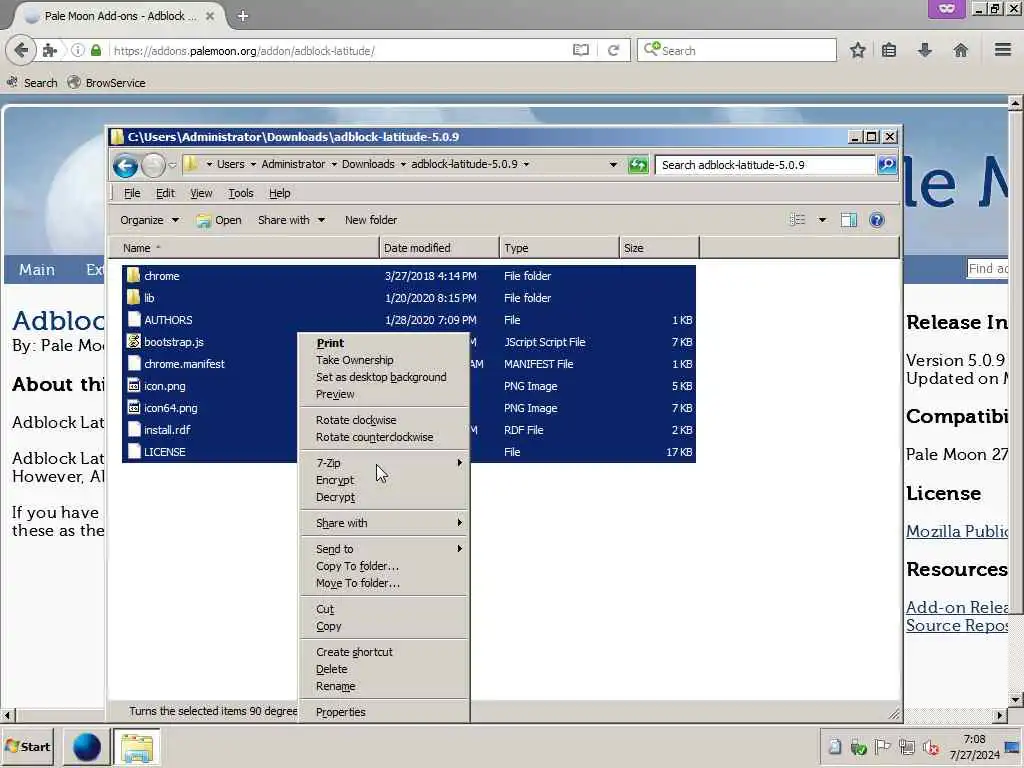Refresh the Explorer folder view
Screen dimensions: 1024x768
tap(638, 165)
